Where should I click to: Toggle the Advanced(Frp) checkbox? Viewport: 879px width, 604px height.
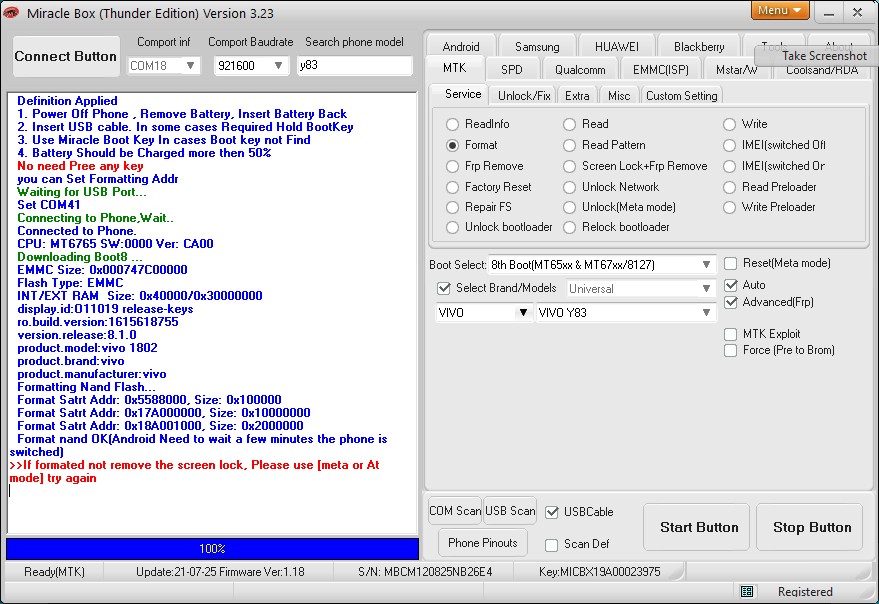tap(730, 302)
